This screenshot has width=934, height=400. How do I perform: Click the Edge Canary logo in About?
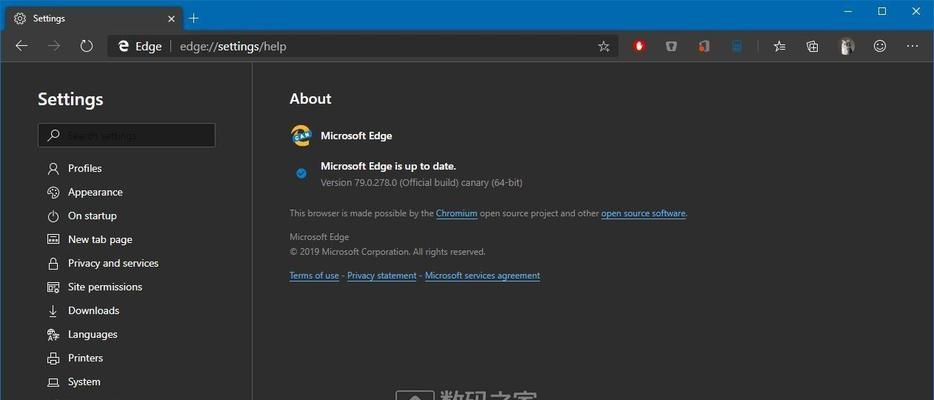(x=301, y=136)
